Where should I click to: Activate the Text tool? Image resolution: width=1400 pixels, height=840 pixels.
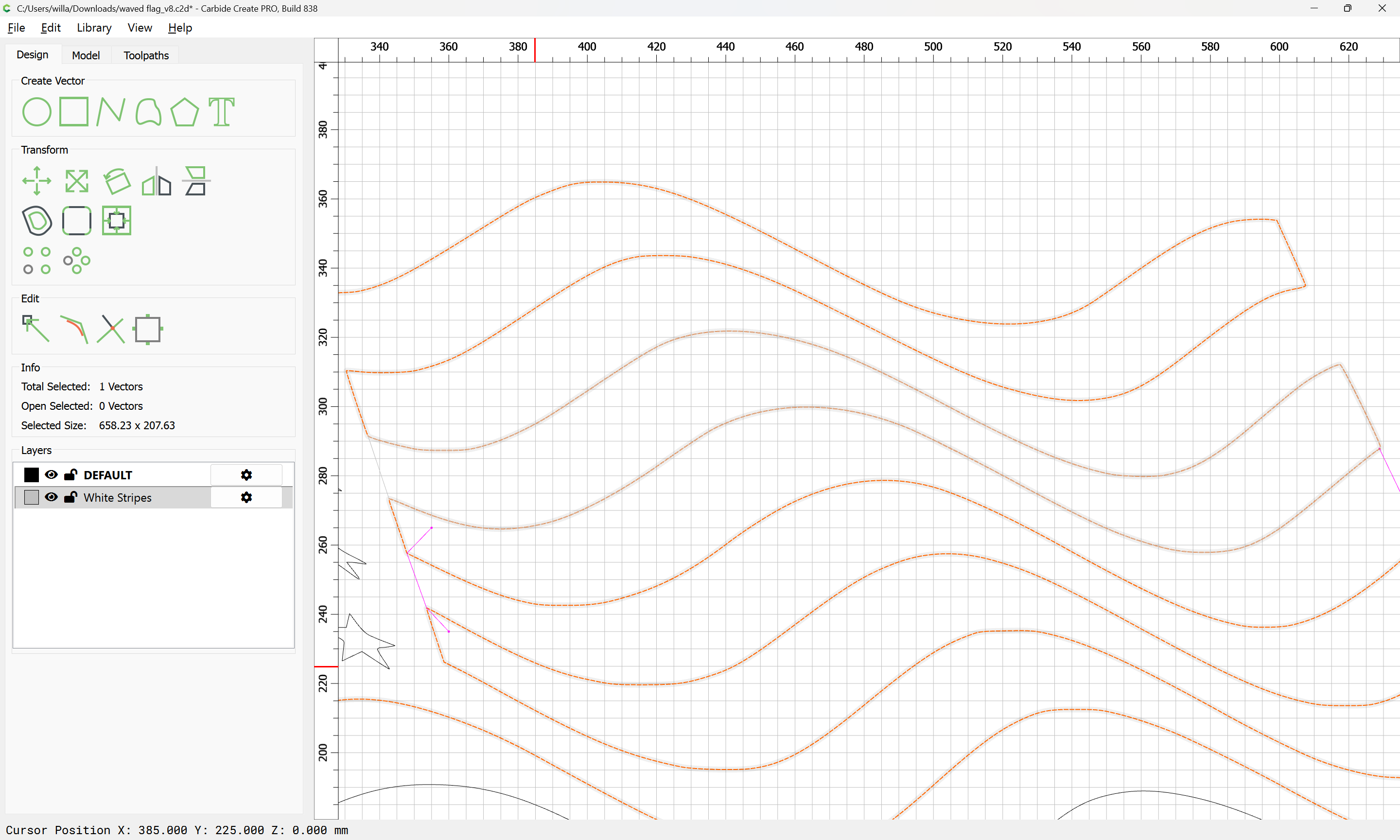coord(221,111)
